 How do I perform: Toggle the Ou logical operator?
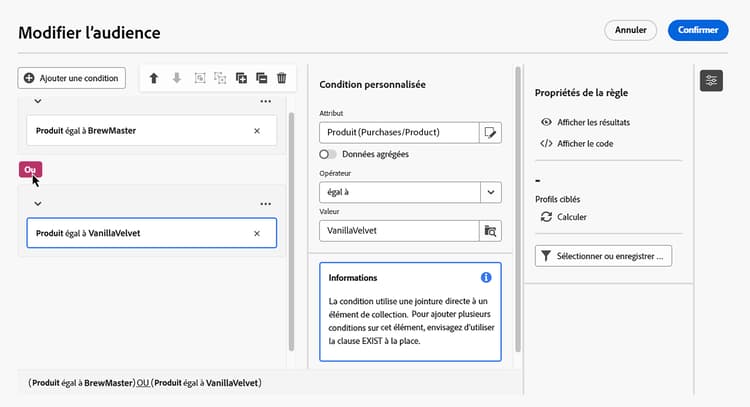click(x=30, y=169)
